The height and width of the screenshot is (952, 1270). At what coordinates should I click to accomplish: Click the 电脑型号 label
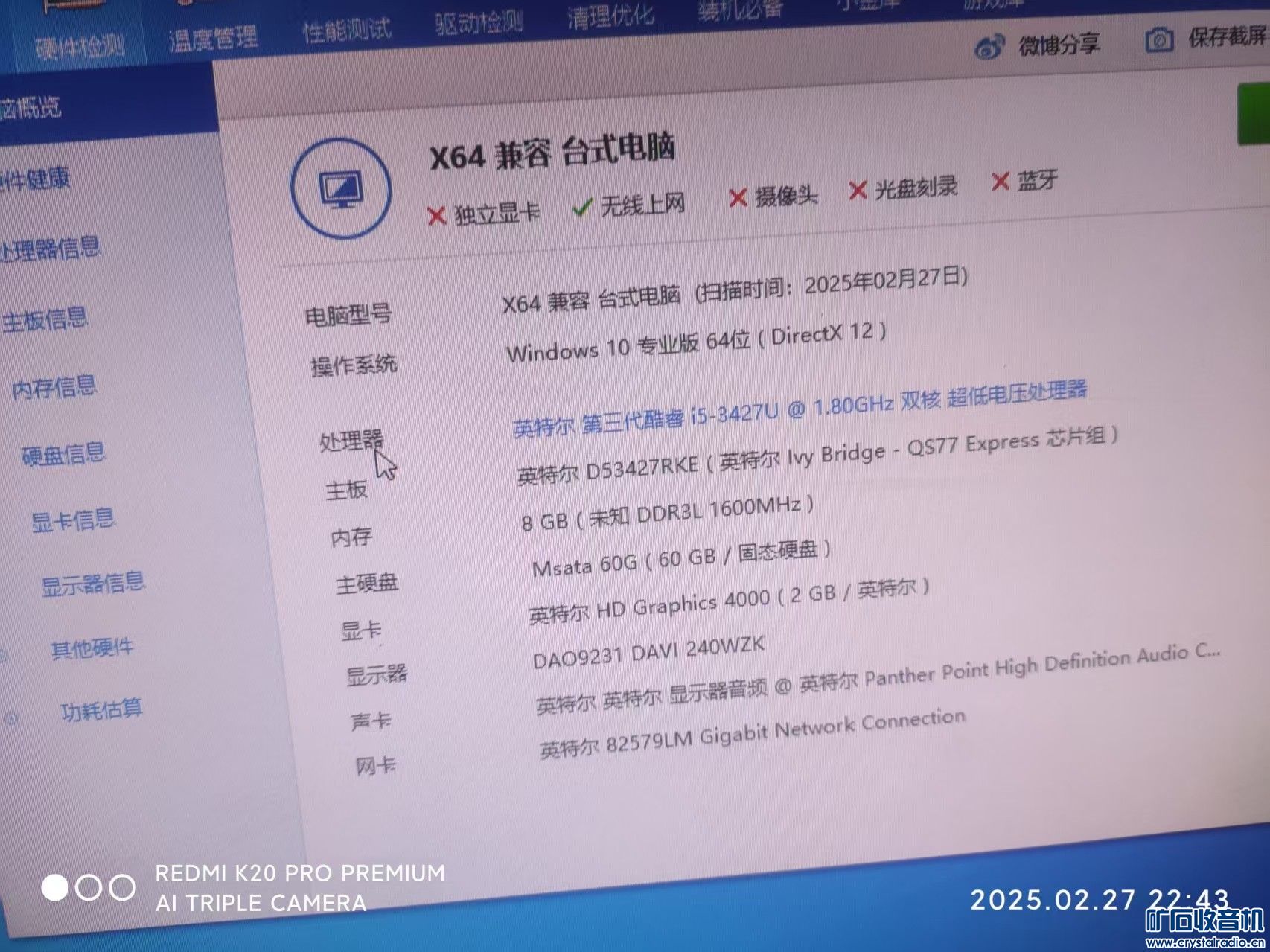click(x=348, y=316)
